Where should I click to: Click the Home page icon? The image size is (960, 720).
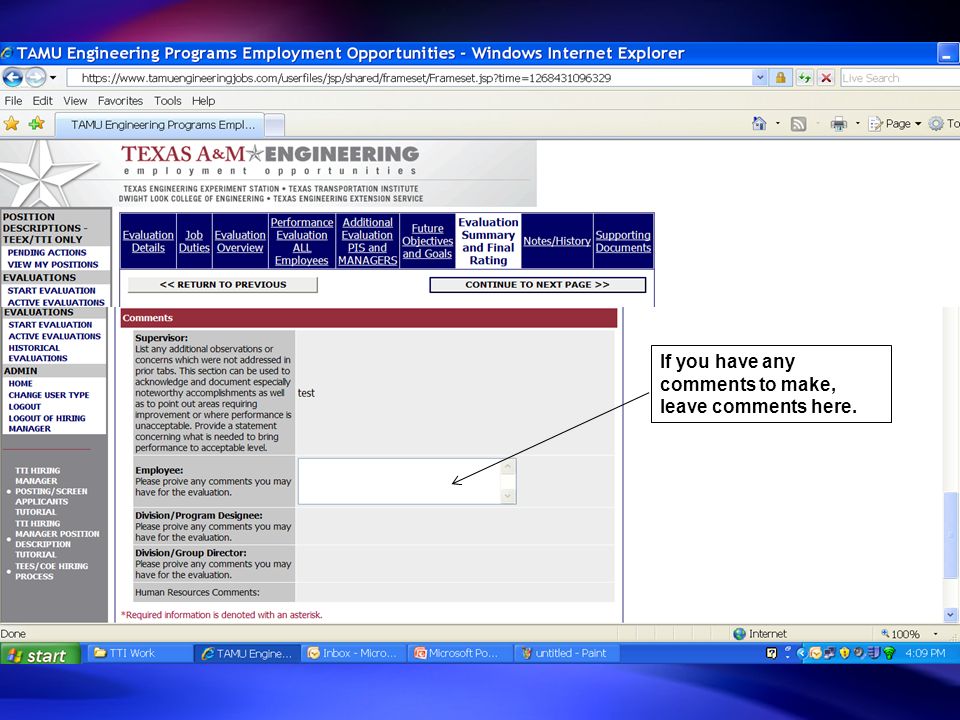[x=759, y=124]
